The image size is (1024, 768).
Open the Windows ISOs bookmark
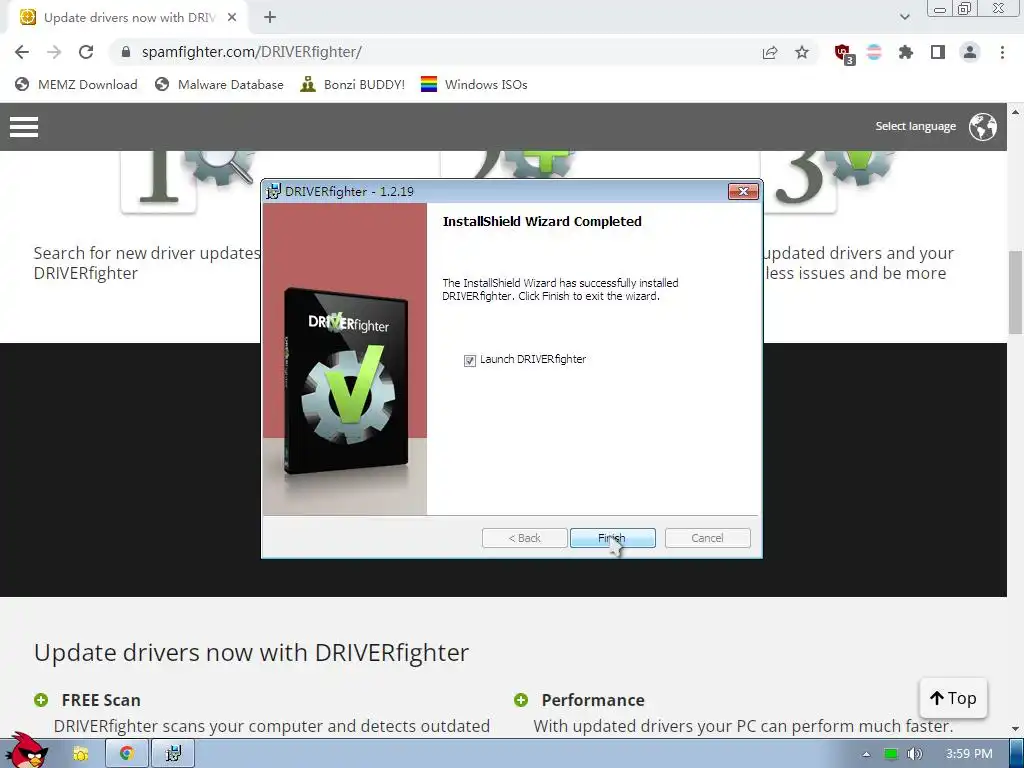click(474, 84)
